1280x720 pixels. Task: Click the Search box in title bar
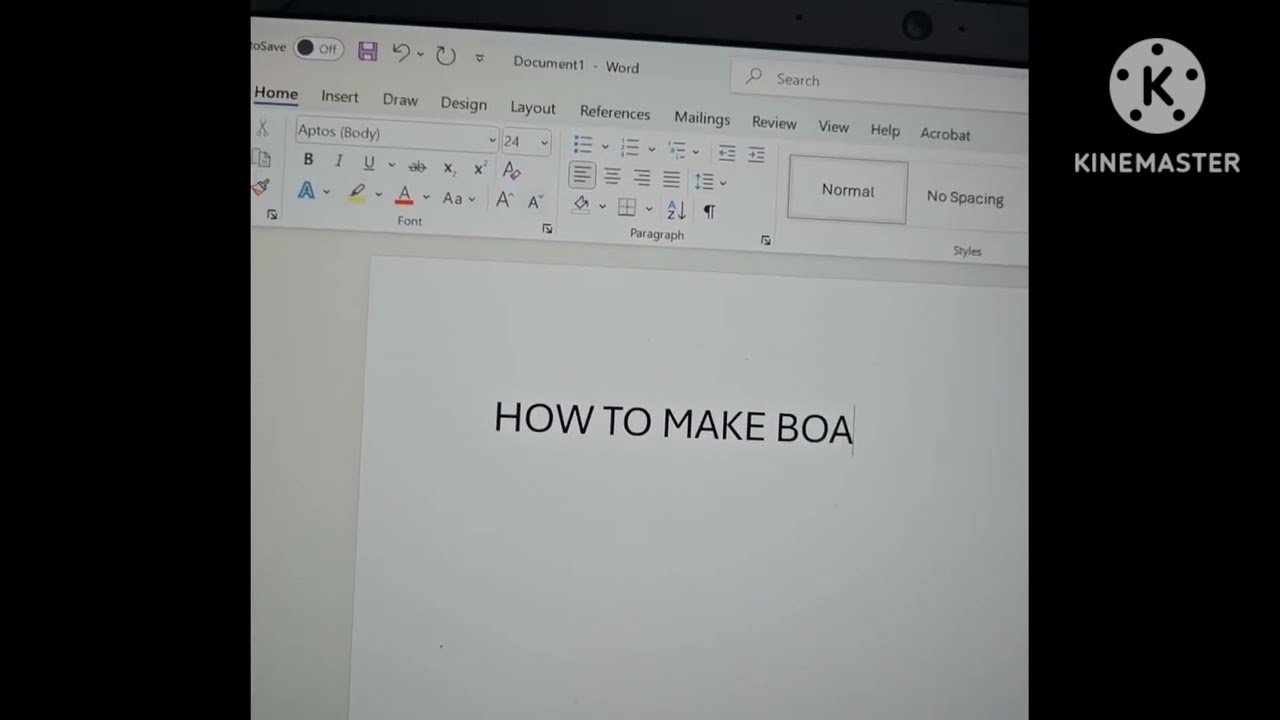[x=880, y=82]
